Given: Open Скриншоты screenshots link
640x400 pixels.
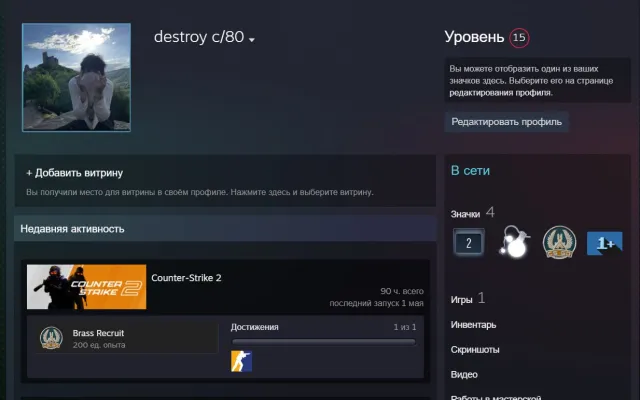Looking at the screenshot, I should [475, 350].
